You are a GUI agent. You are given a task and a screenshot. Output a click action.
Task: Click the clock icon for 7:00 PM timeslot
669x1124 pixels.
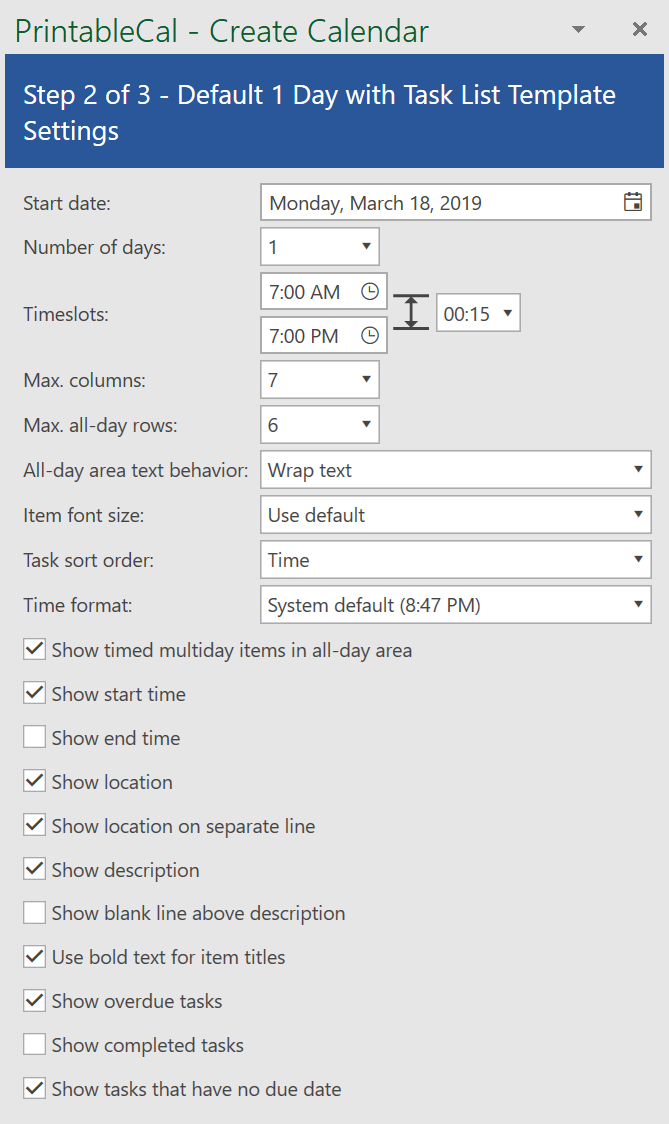369,335
